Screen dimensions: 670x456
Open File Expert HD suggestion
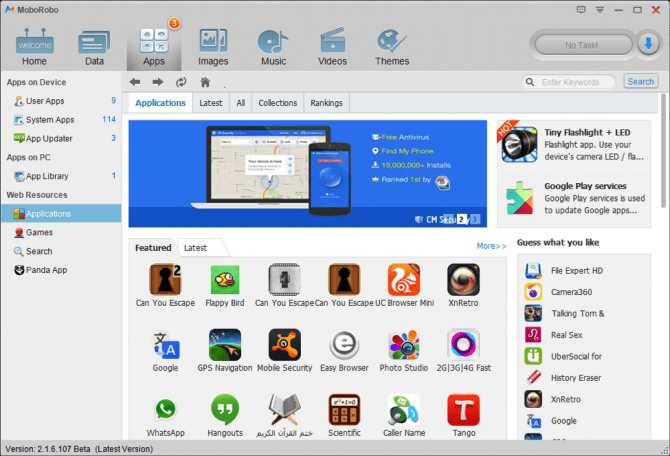(x=564, y=271)
